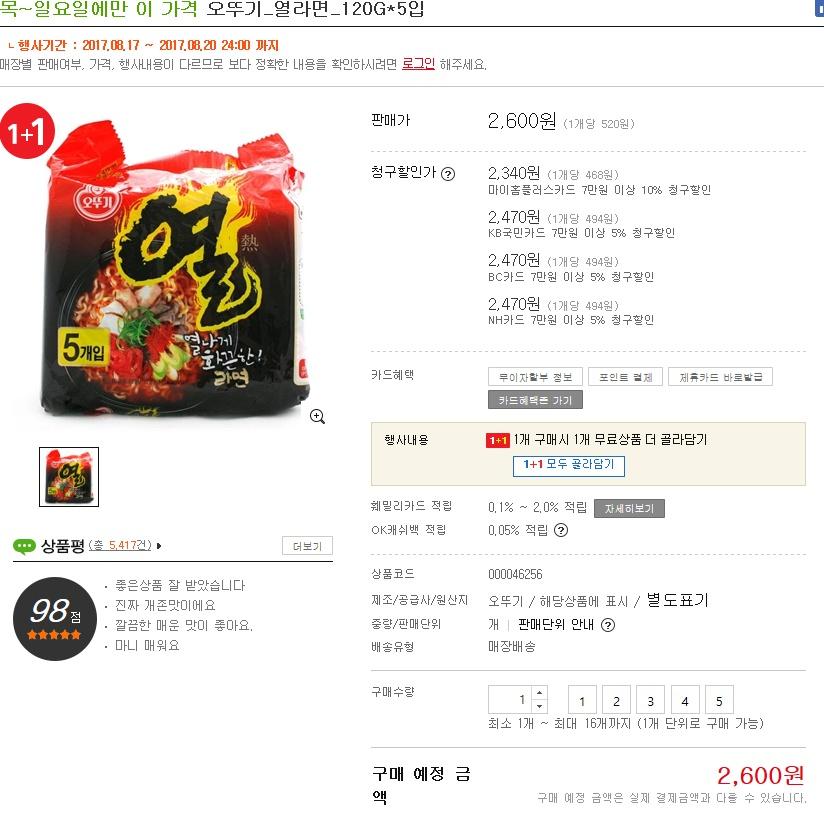Click the 무이자할부 정보 button
The image size is (824, 821).
tap(535, 377)
